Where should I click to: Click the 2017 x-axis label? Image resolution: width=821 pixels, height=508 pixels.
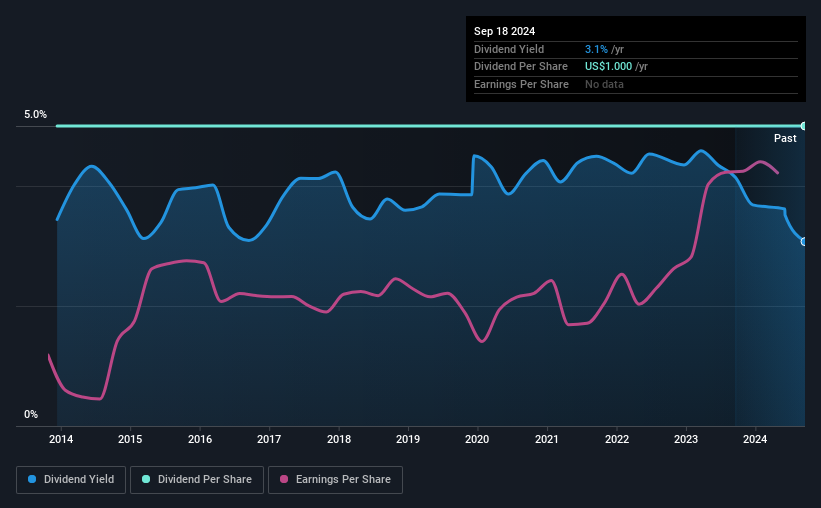coord(269,439)
